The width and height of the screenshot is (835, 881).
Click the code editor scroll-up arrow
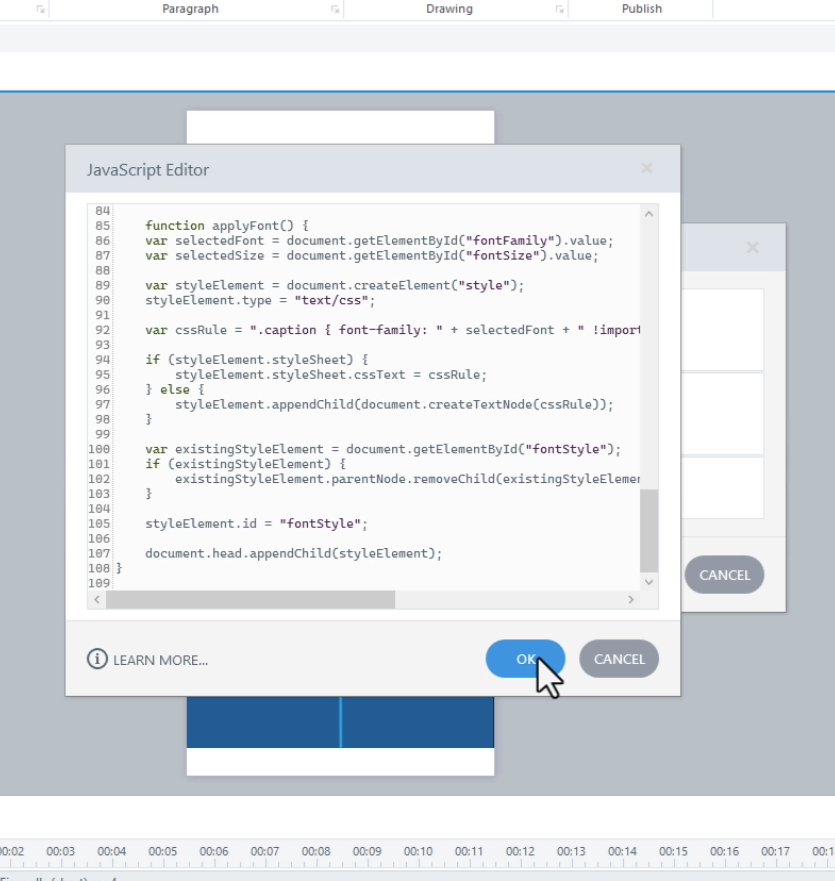(648, 214)
